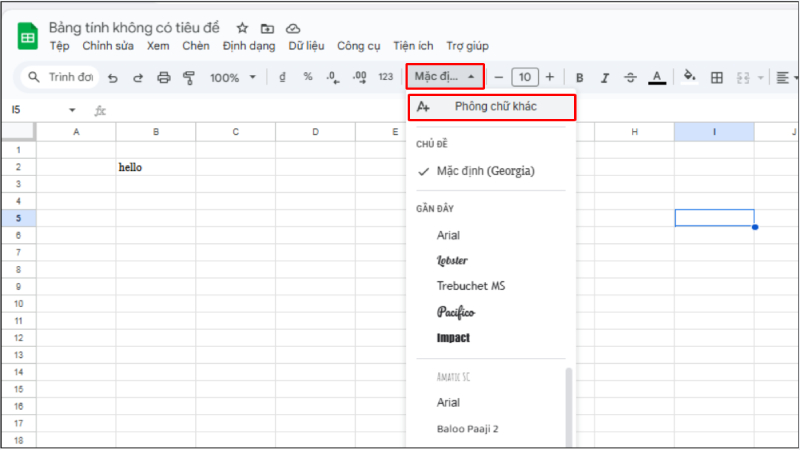Click the font list scrollbar

pos(569,407)
